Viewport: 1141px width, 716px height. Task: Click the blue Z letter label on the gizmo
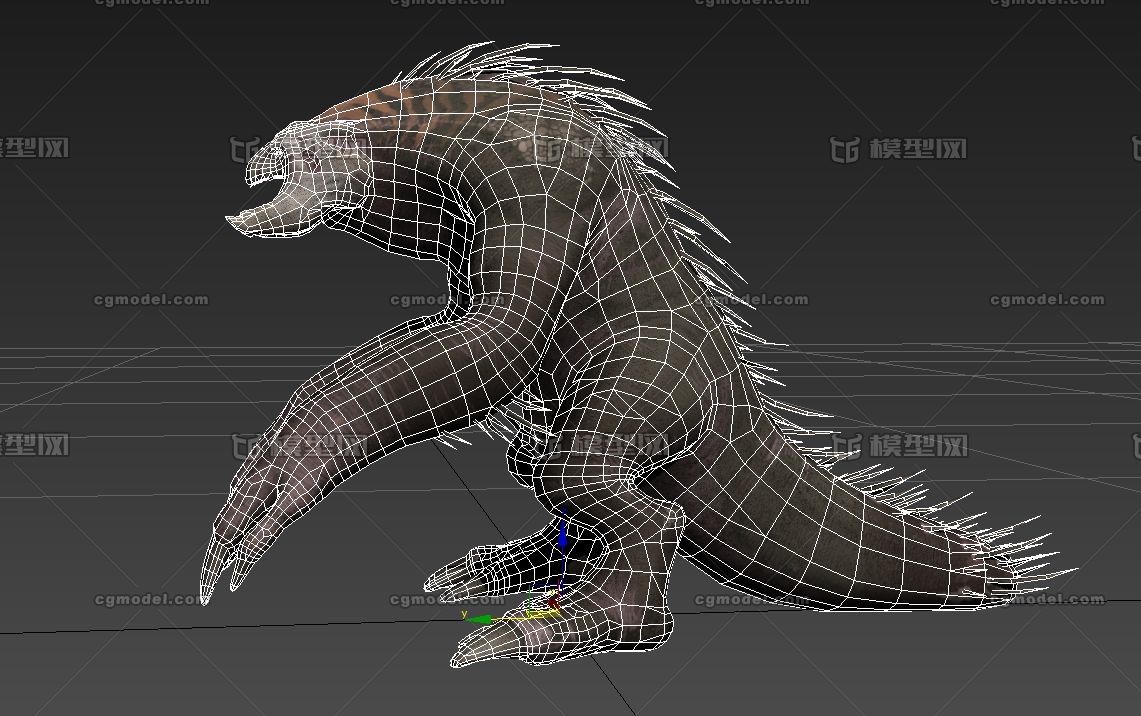click(x=563, y=509)
